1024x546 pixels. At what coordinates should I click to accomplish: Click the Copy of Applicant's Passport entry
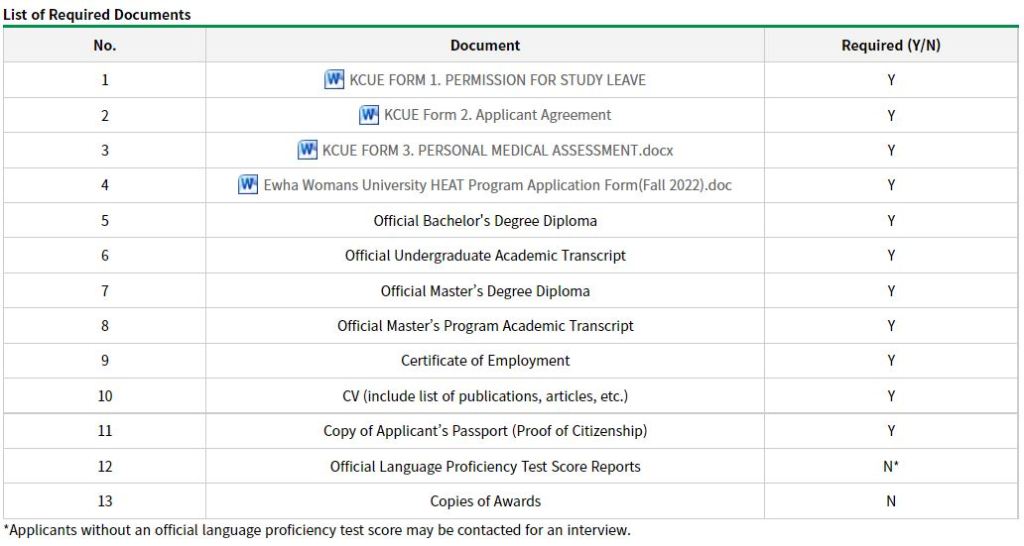coord(485,431)
